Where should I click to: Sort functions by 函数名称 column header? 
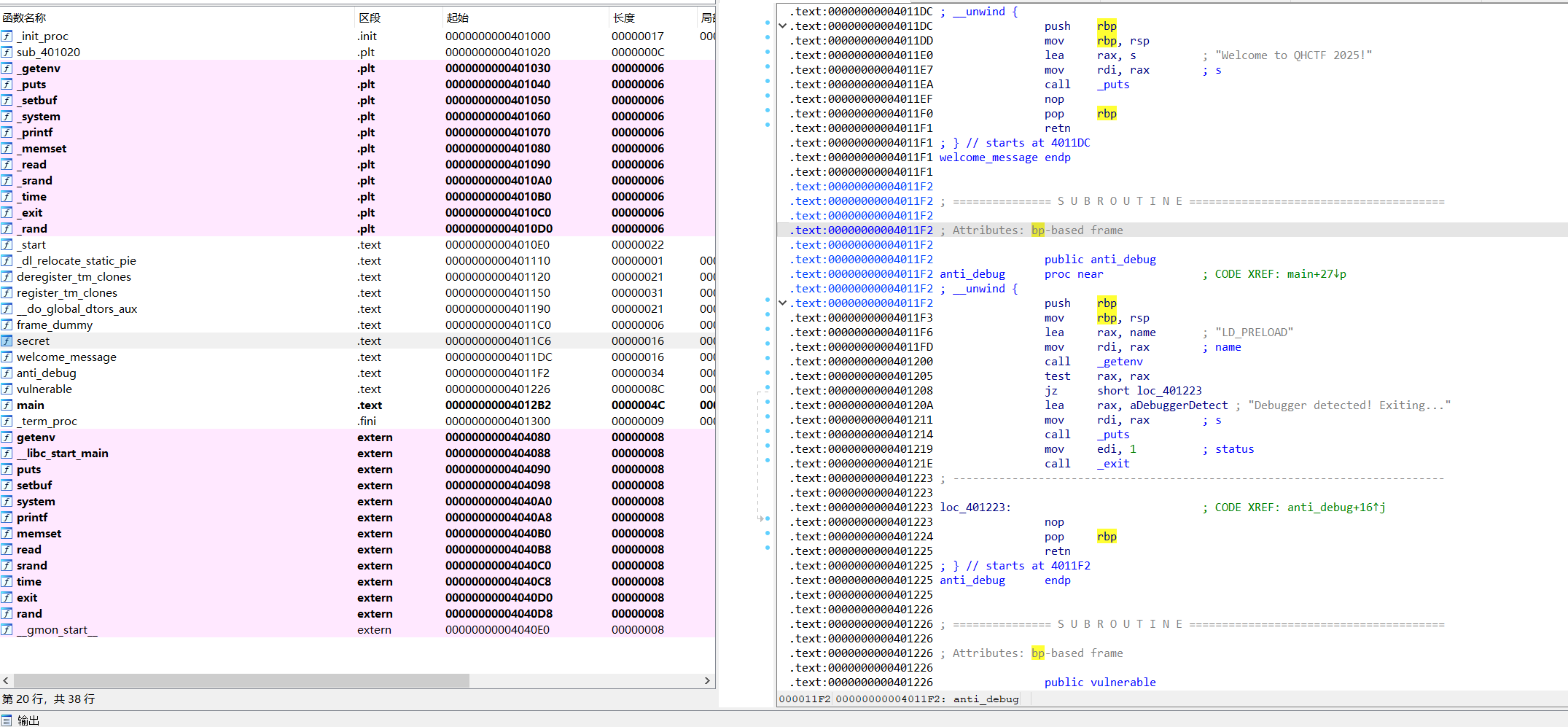coord(178,18)
